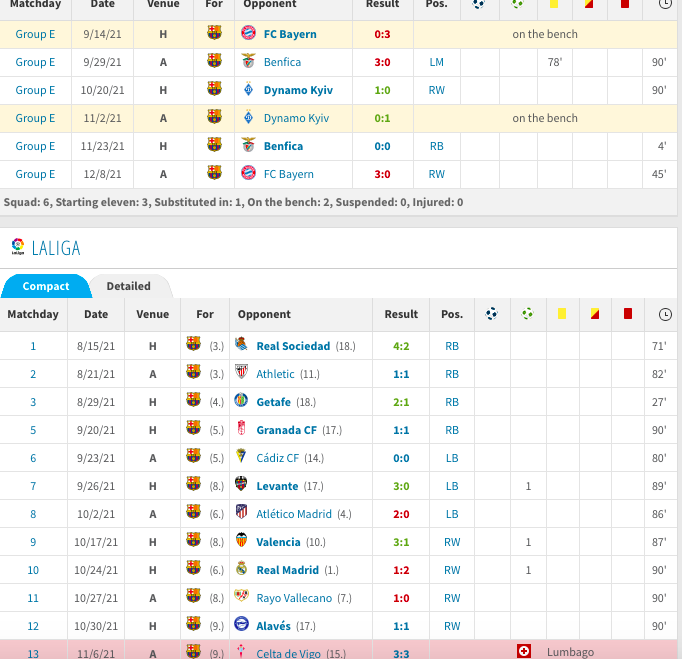
Task: Open Atlético Madrid opponent link
Action: (294, 514)
